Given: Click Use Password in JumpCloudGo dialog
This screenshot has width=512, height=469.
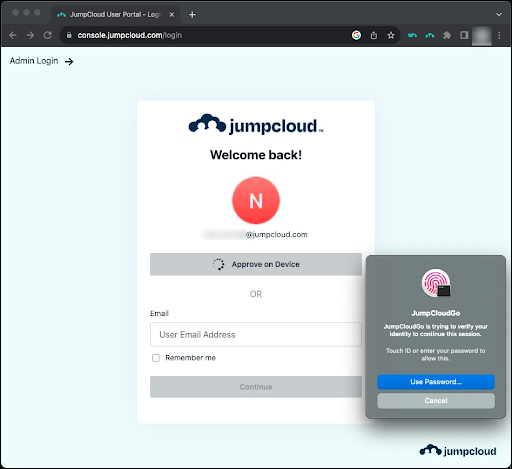Looking at the screenshot, I should tap(436, 382).
